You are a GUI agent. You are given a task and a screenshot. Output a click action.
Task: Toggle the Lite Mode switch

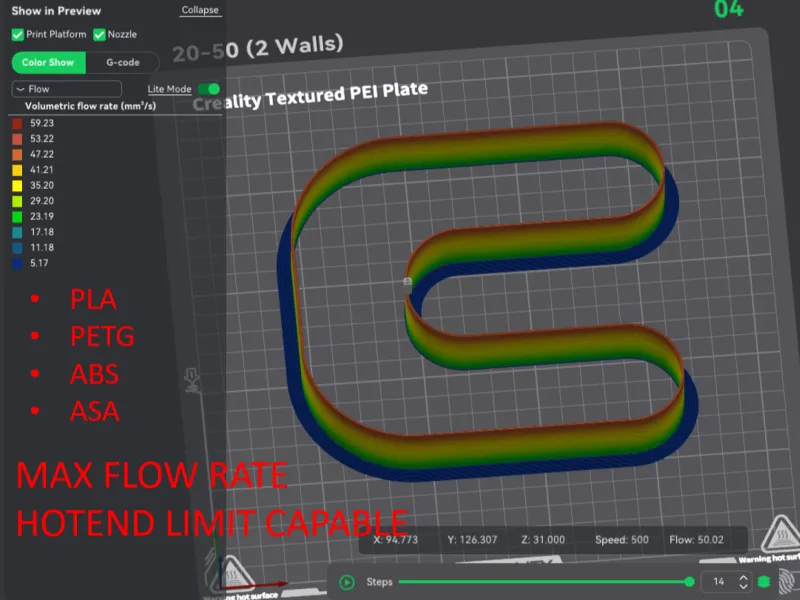[x=209, y=89]
